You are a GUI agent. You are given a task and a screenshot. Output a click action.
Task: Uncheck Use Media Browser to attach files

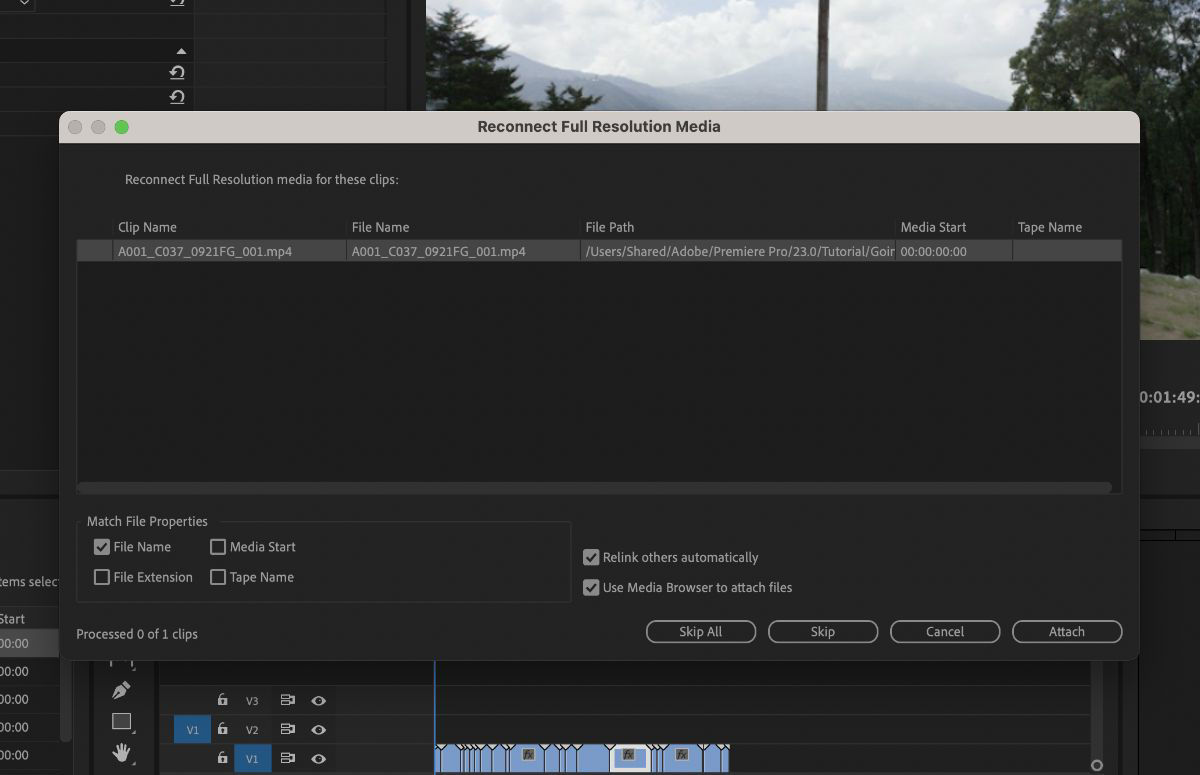[591, 588]
